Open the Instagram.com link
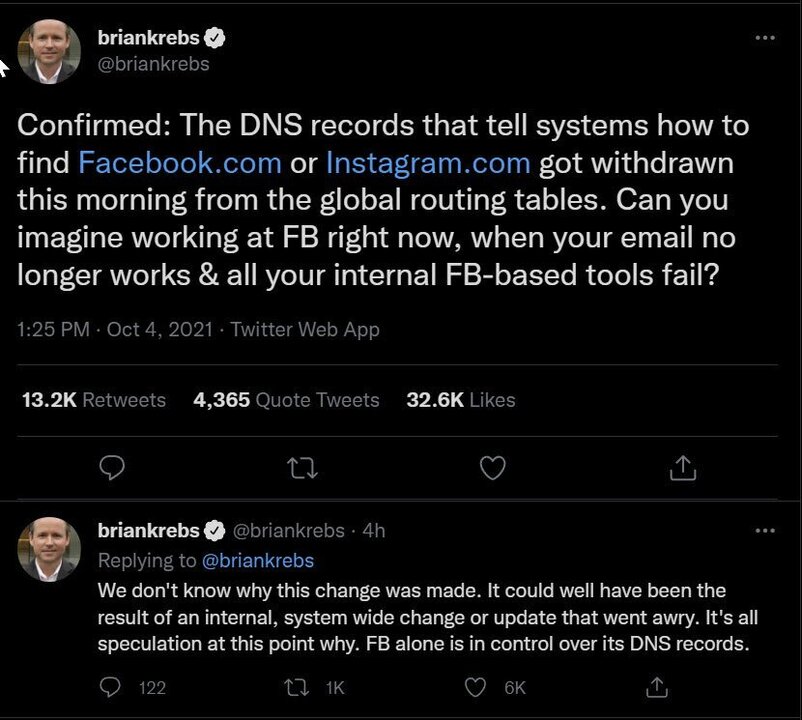The height and width of the screenshot is (720, 802). pos(430,162)
